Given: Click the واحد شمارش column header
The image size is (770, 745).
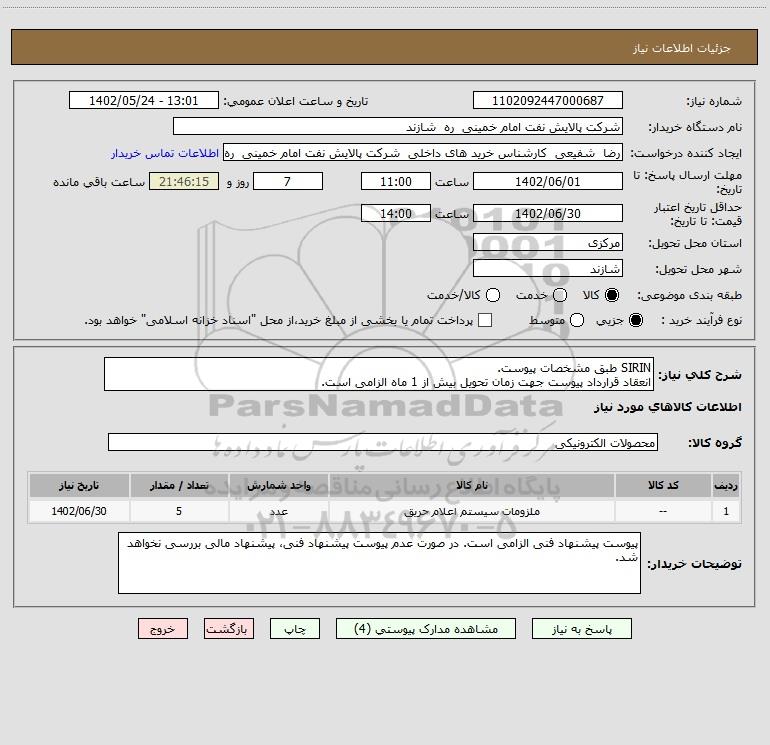Looking at the screenshot, I should (278, 485).
